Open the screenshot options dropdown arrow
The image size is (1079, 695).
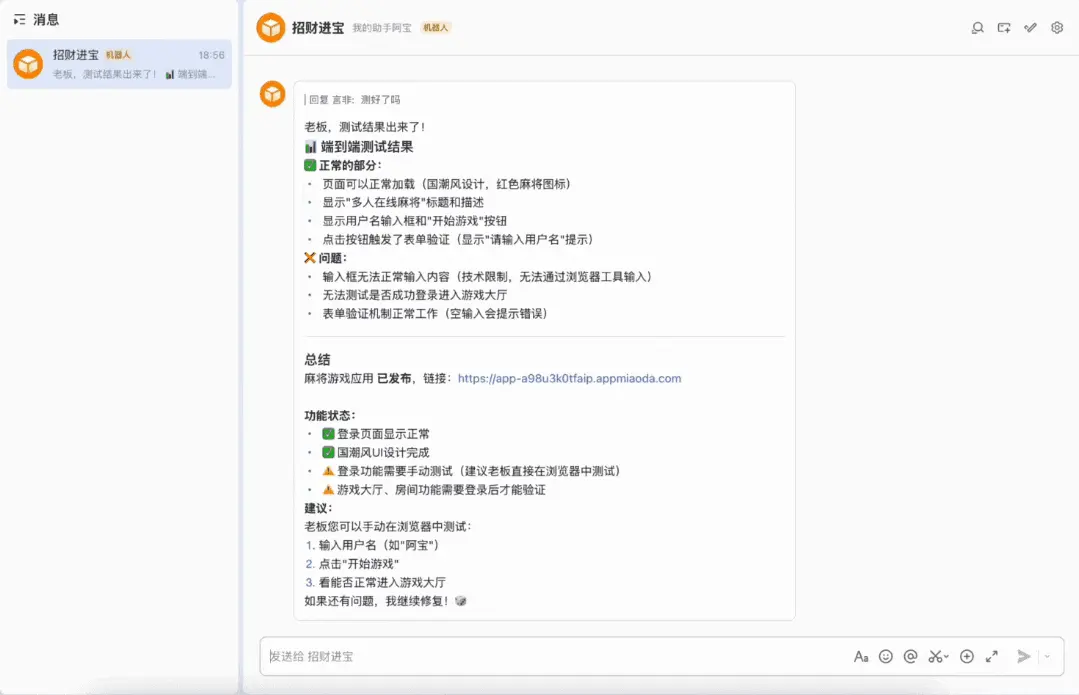[x=946, y=656]
